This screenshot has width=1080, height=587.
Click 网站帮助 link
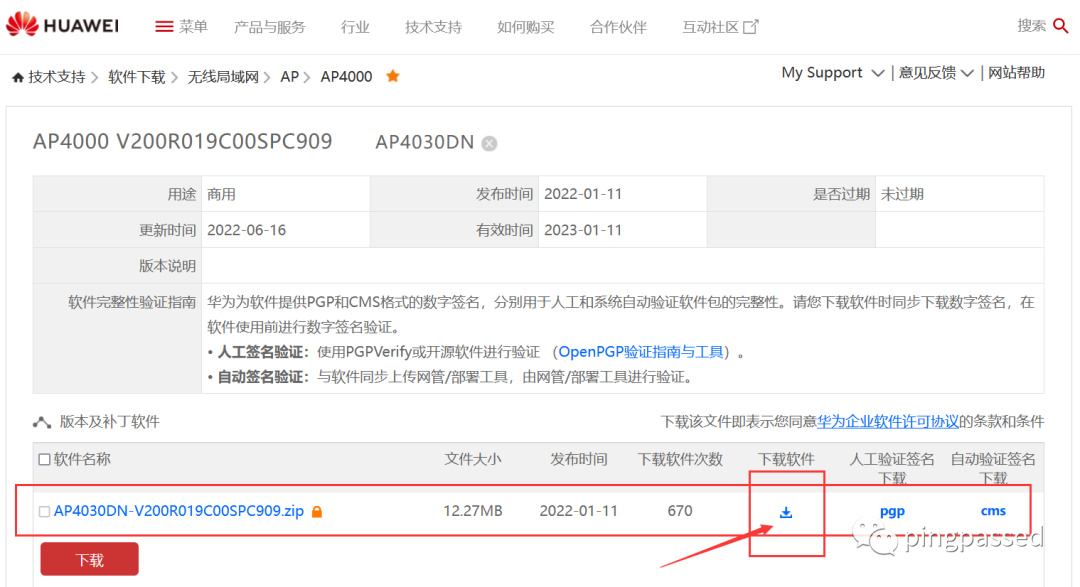click(1017, 73)
